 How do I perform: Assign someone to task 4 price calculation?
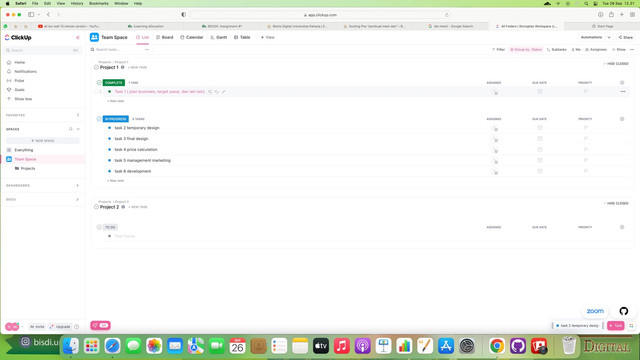click(495, 150)
